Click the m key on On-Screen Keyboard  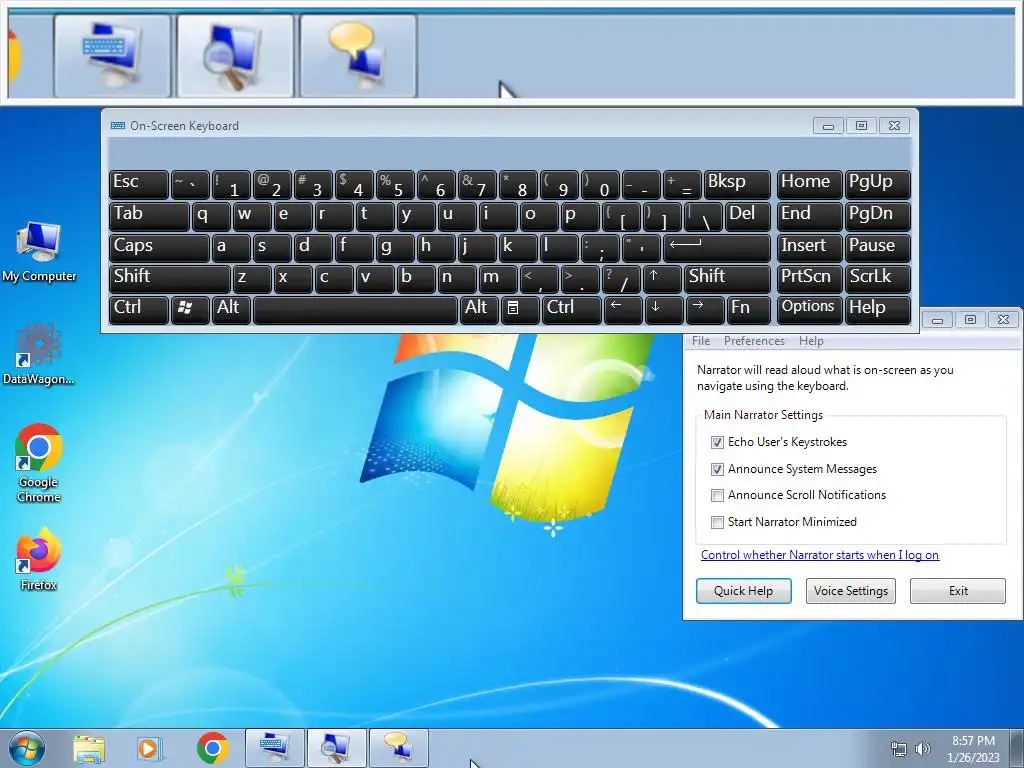(x=498, y=279)
